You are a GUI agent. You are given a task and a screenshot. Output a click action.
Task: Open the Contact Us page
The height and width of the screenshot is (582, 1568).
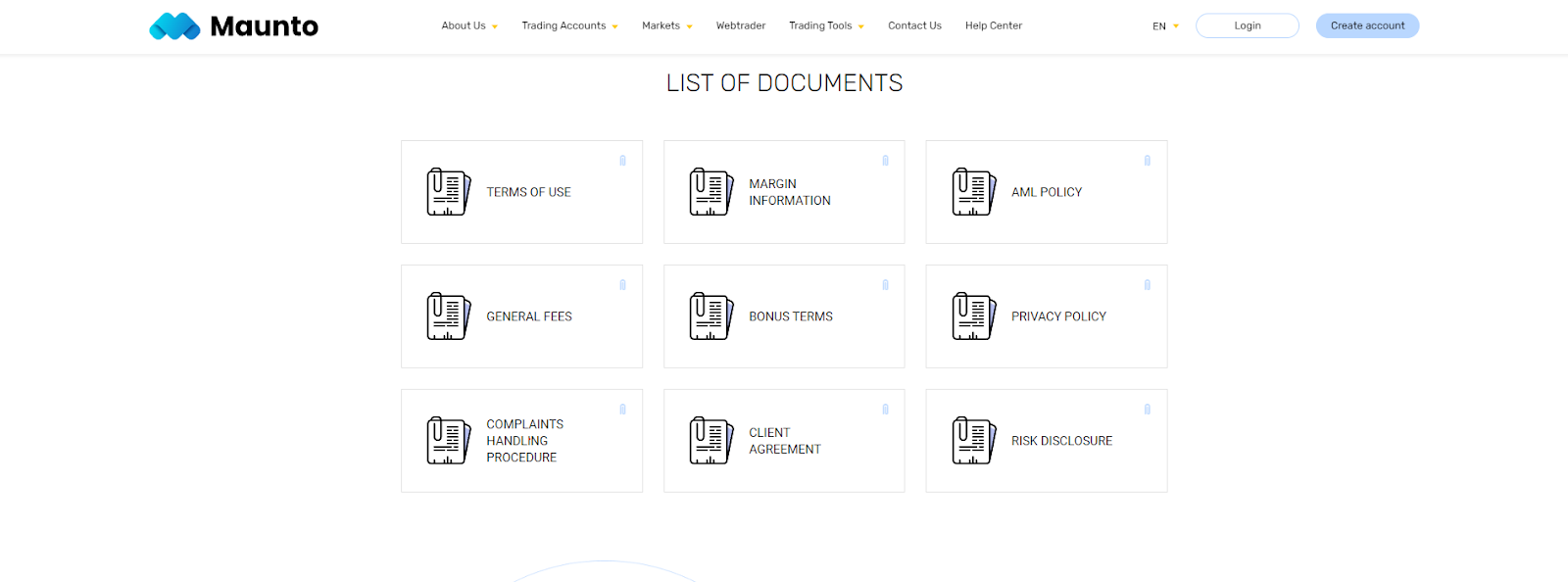pos(914,26)
